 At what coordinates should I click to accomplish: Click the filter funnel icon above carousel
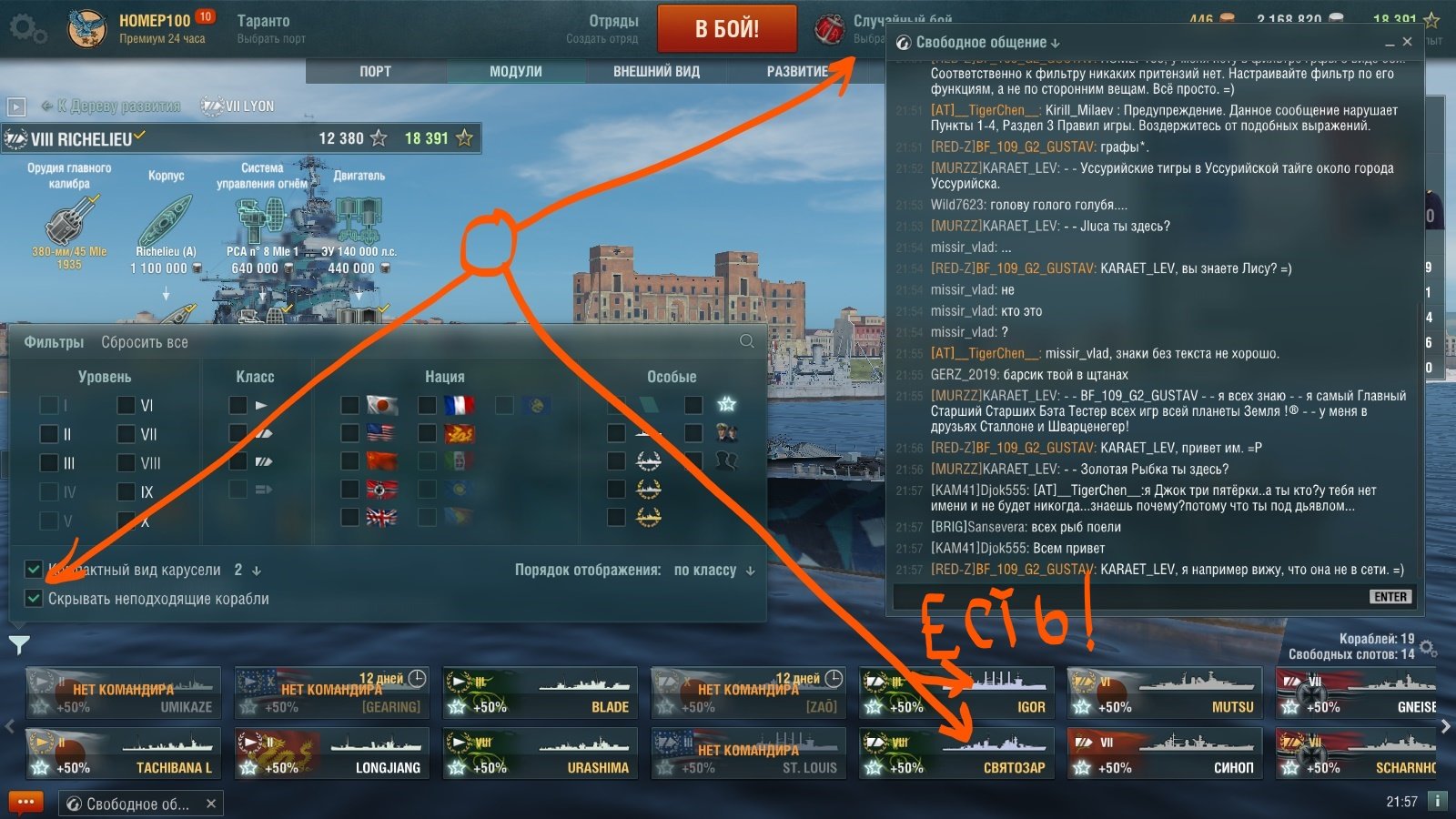click(19, 645)
